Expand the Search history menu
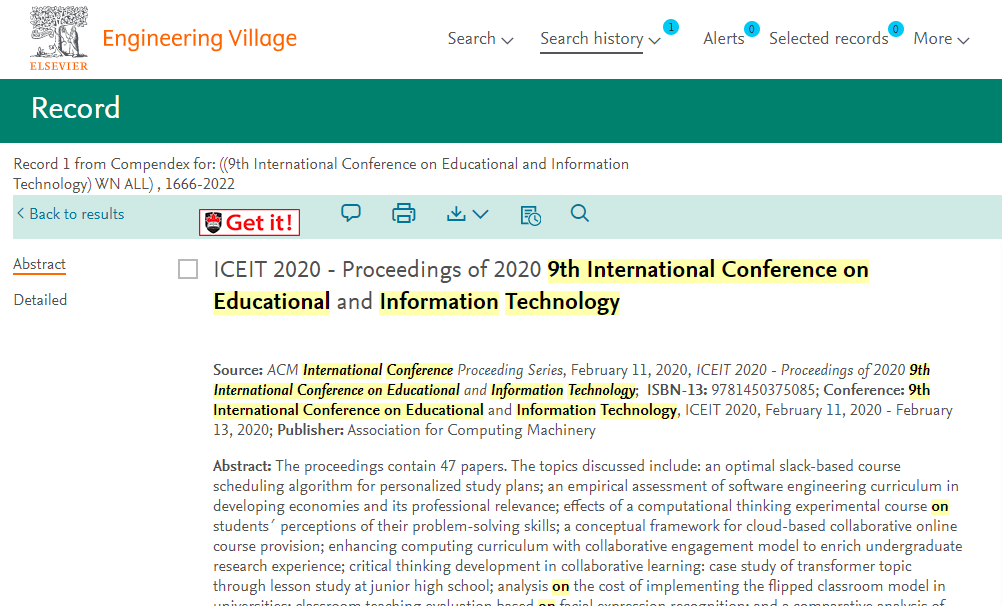Screen dimensions: 1002x606 click(600, 39)
